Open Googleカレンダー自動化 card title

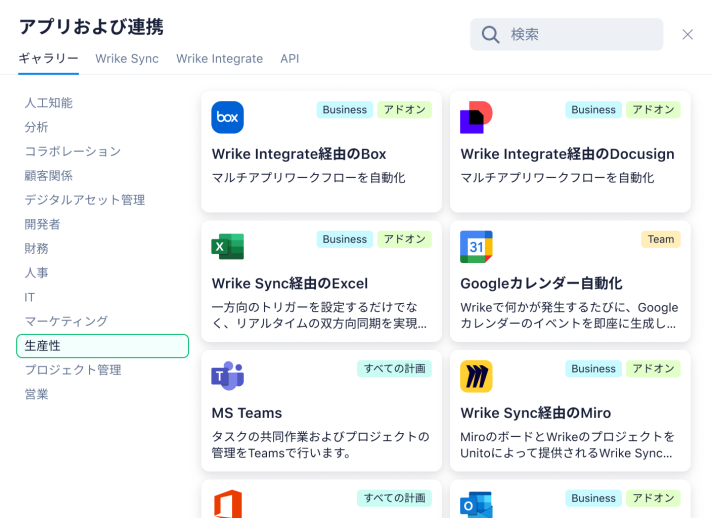point(541,284)
